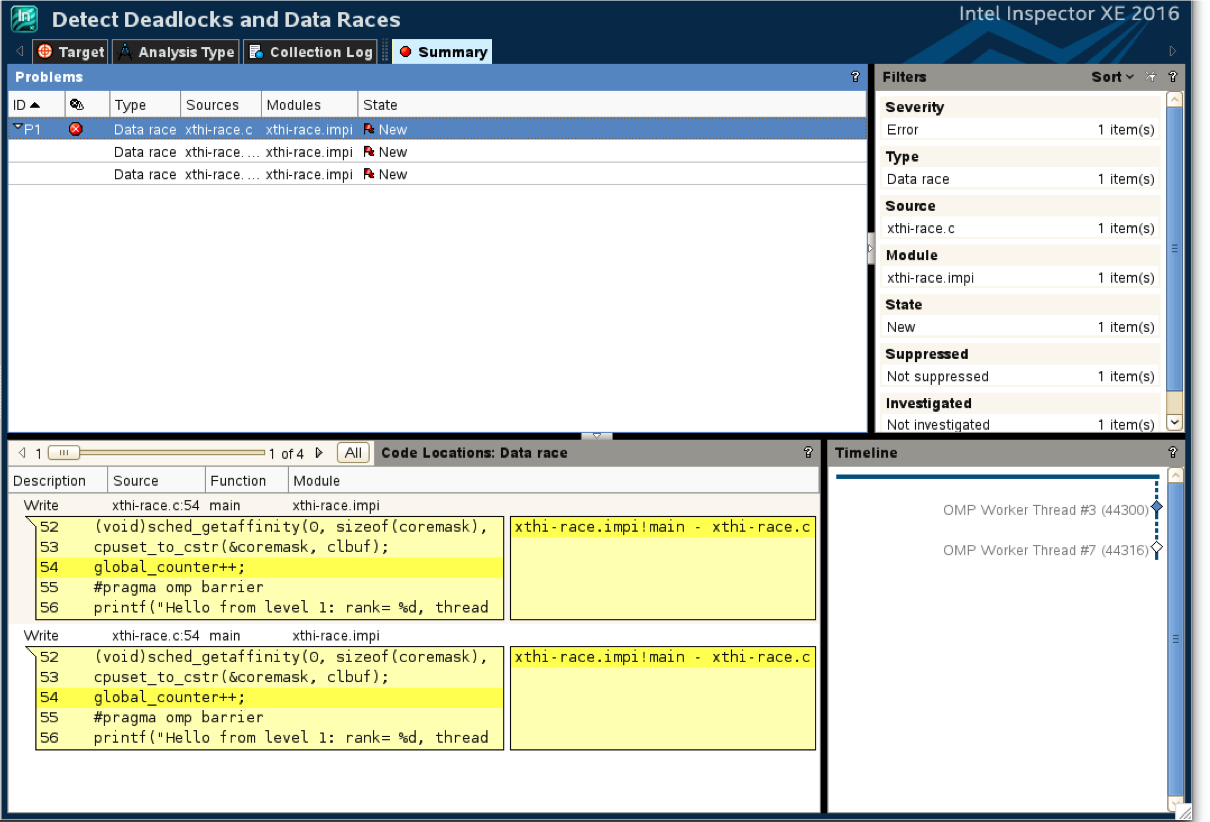This screenshot has width=1210, height=822.
Task: Click the error severity icon on problem P1
Action: coord(75,129)
